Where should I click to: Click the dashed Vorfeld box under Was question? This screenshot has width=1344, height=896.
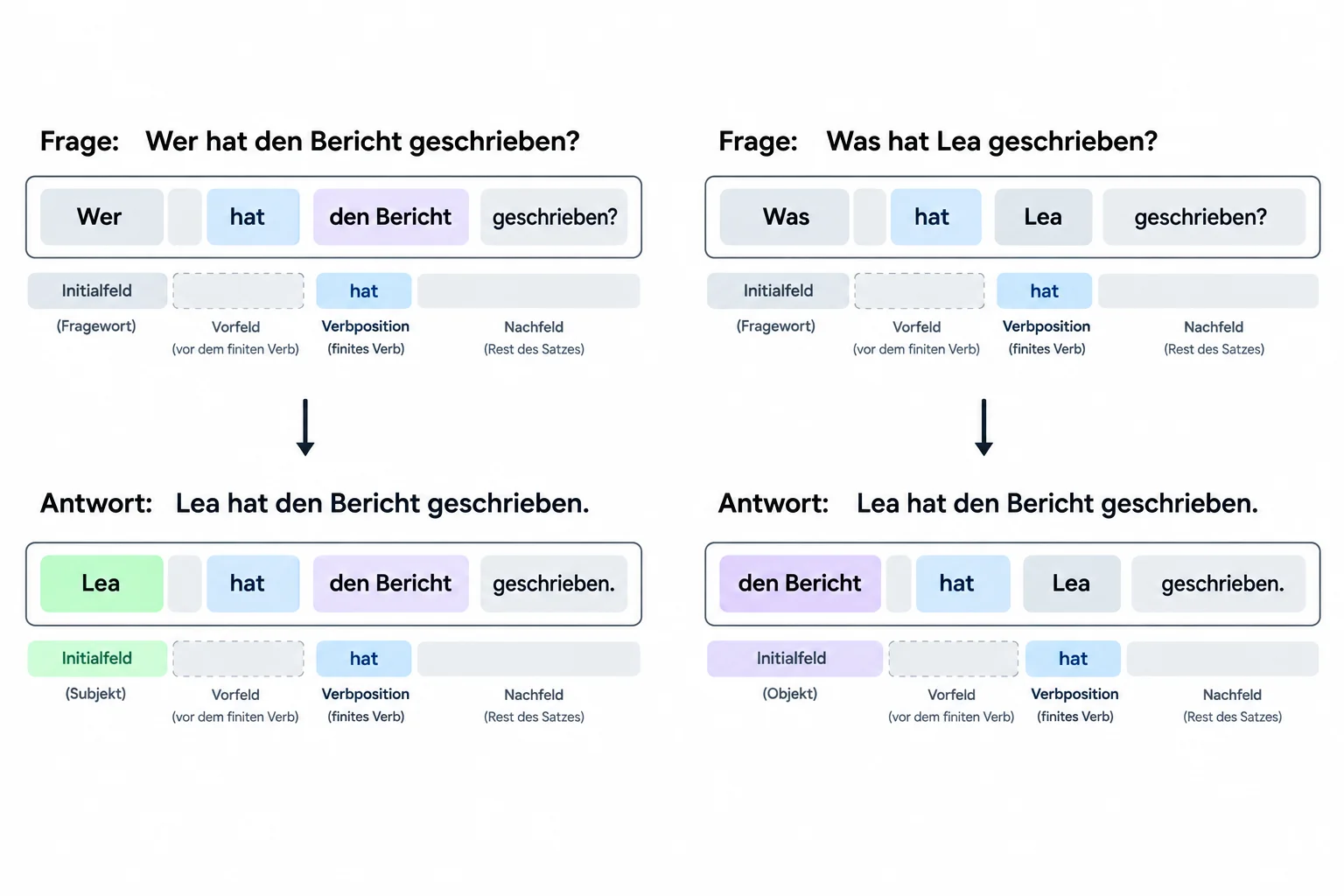click(919, 290)
